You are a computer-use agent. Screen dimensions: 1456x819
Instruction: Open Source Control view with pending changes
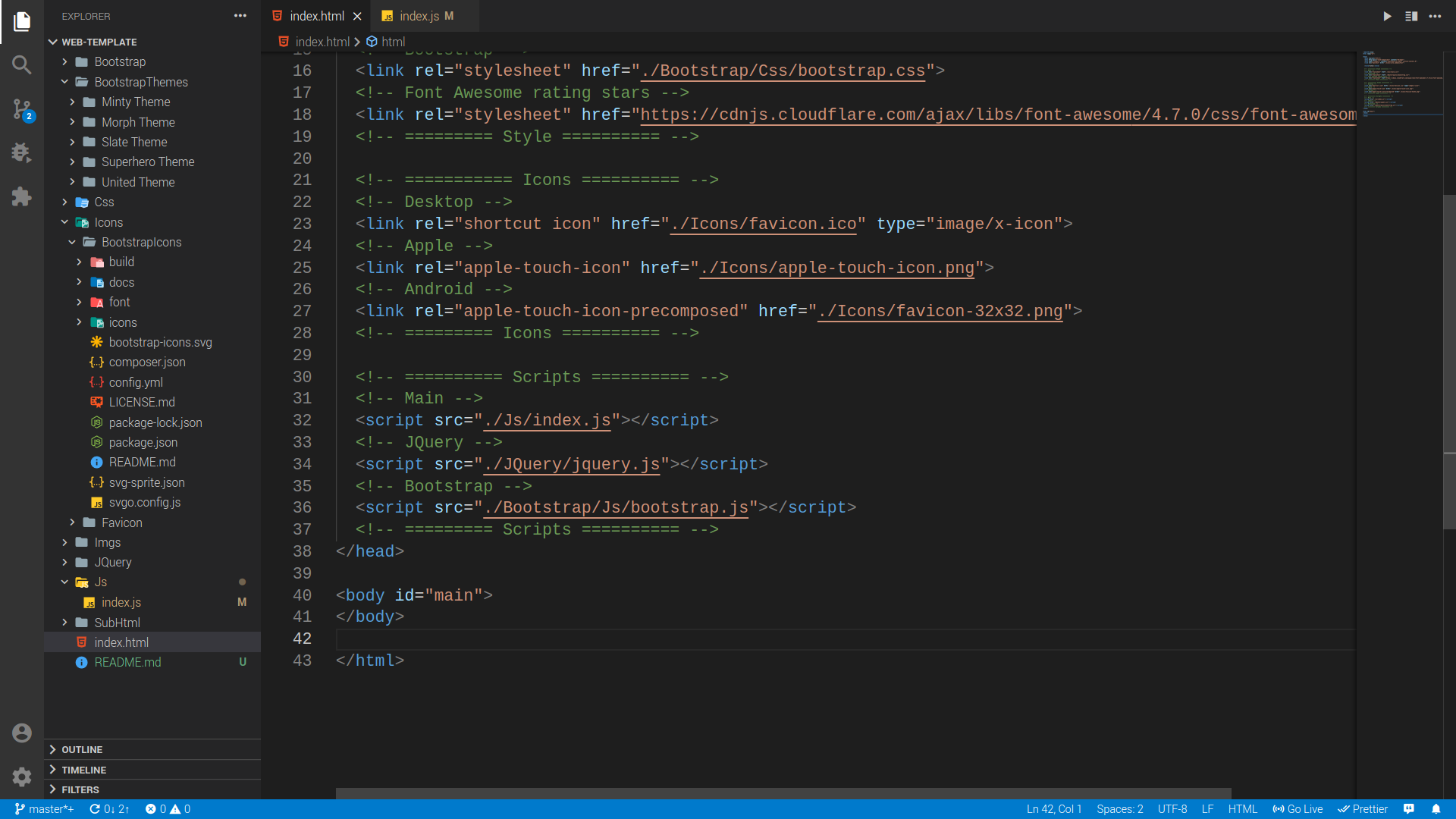tap(21, 108)
